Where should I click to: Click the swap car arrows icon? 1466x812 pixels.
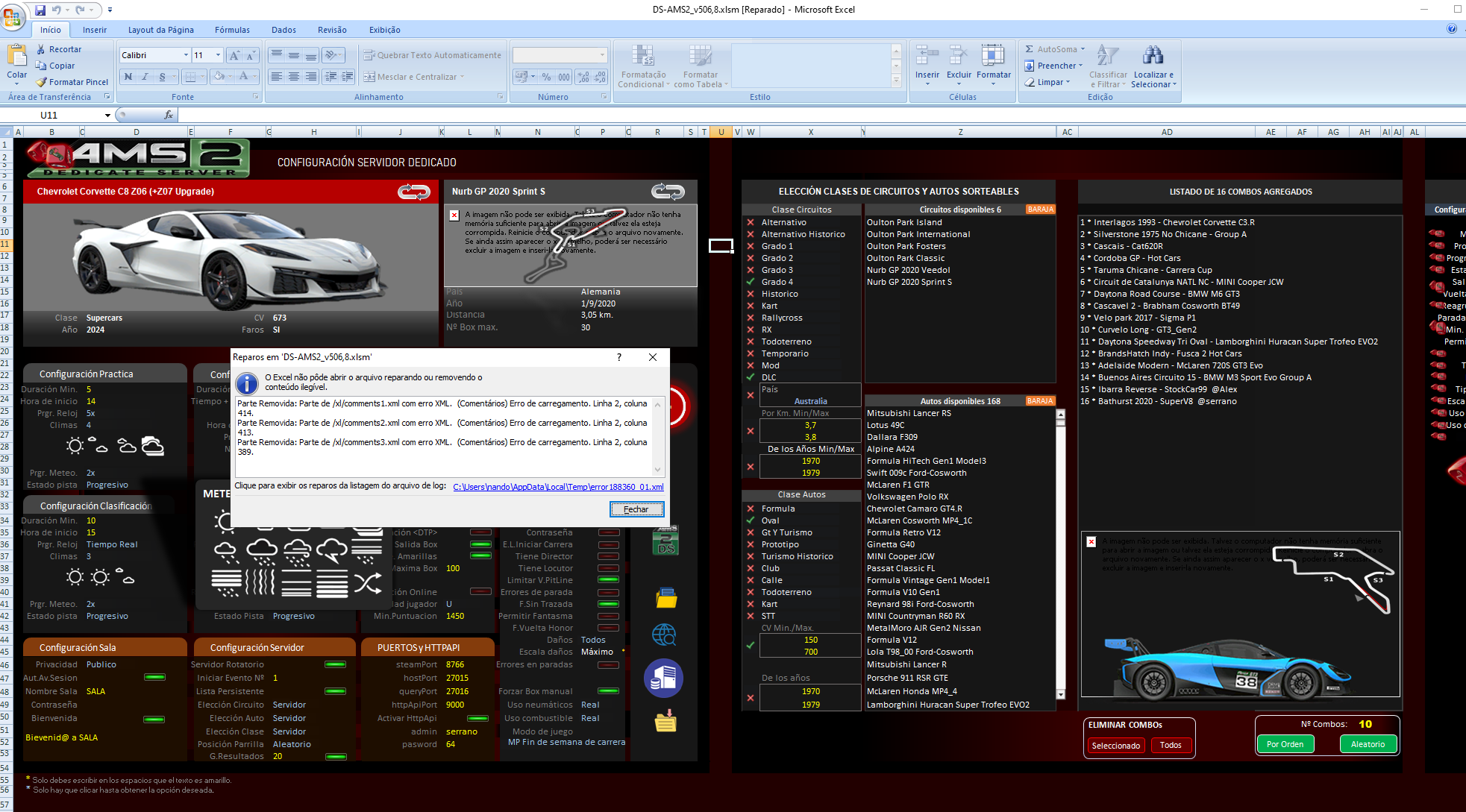pos(413,192)
